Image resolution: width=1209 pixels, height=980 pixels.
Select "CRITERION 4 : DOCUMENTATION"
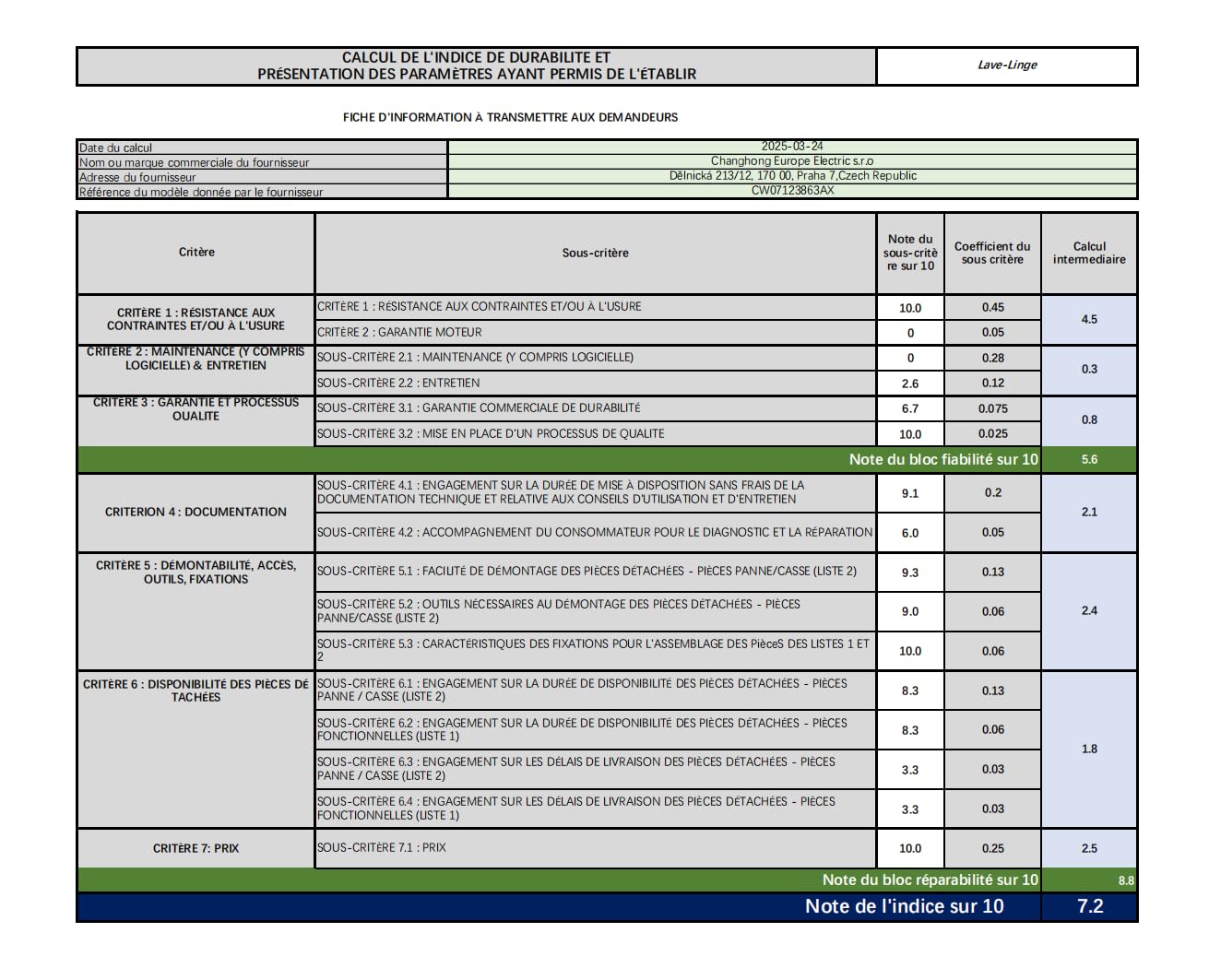pos(196,512)
